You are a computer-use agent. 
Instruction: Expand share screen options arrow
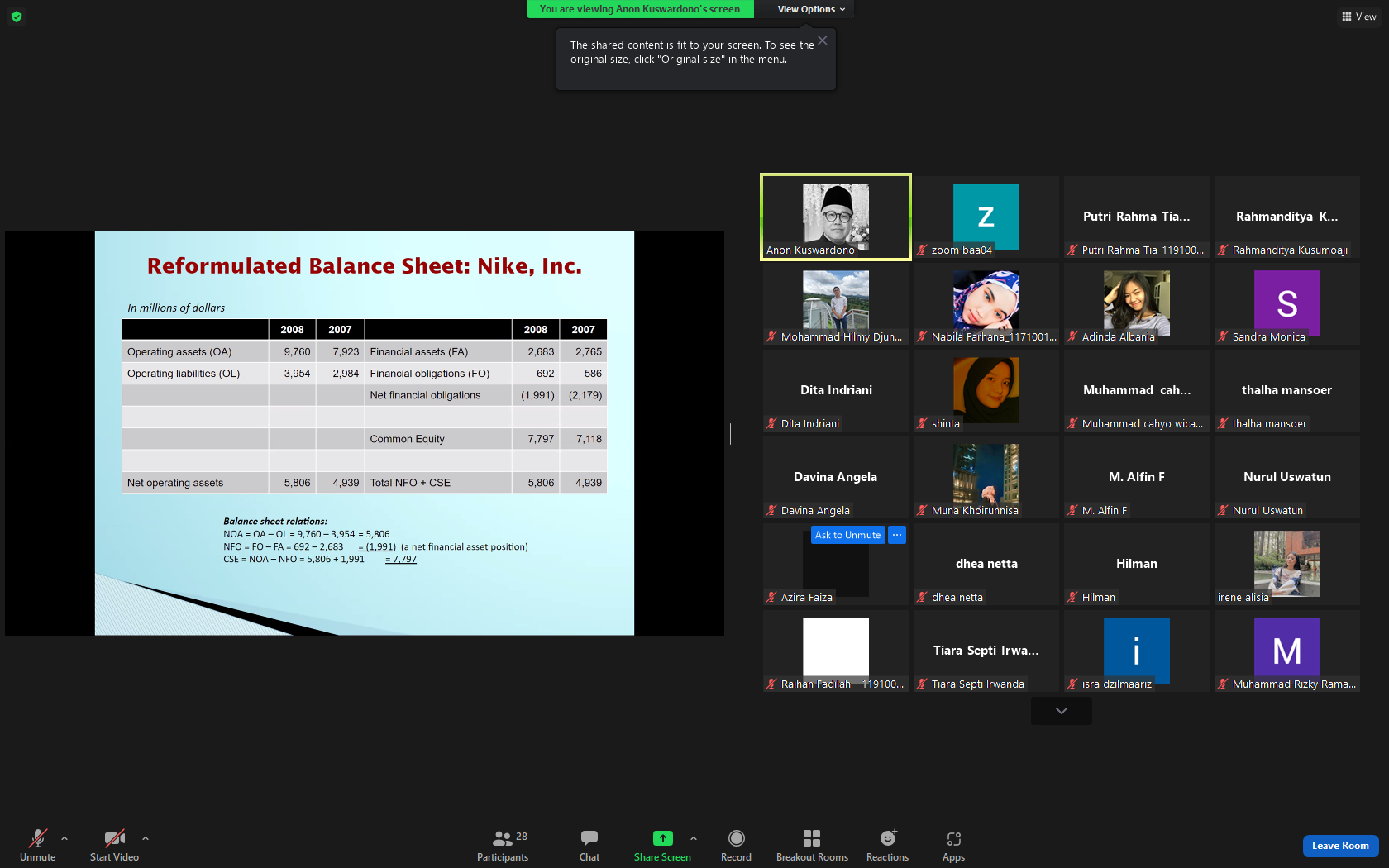(694, 838)
